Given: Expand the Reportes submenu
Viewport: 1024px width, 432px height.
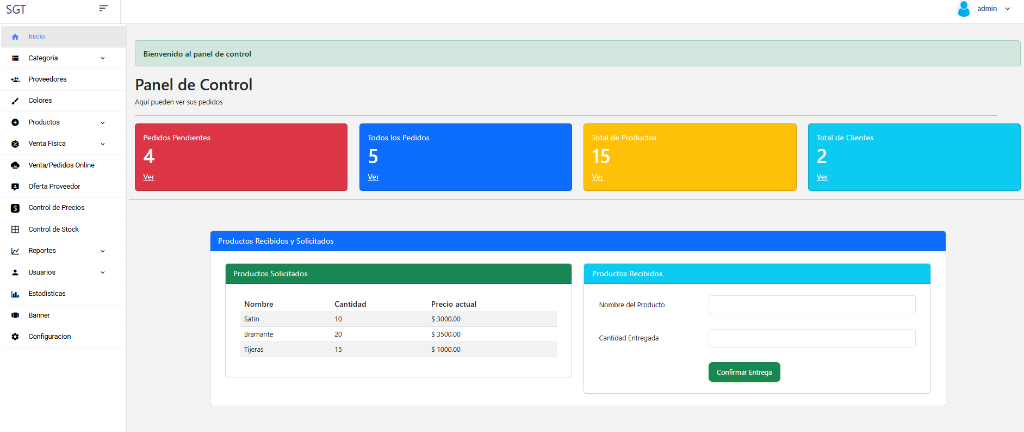Looking at the screenshot, I should click(102, 251).
